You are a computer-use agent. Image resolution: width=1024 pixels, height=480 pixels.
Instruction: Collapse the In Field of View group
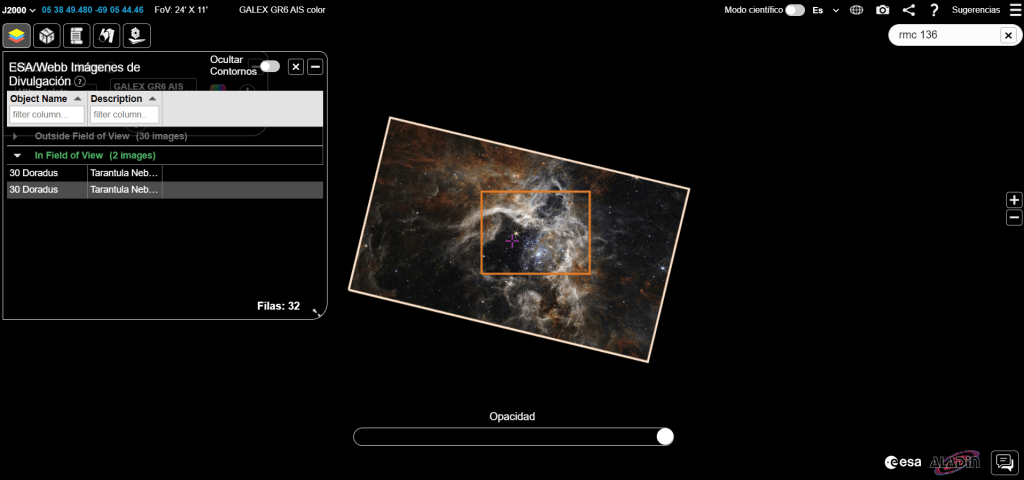coord(17,156)
